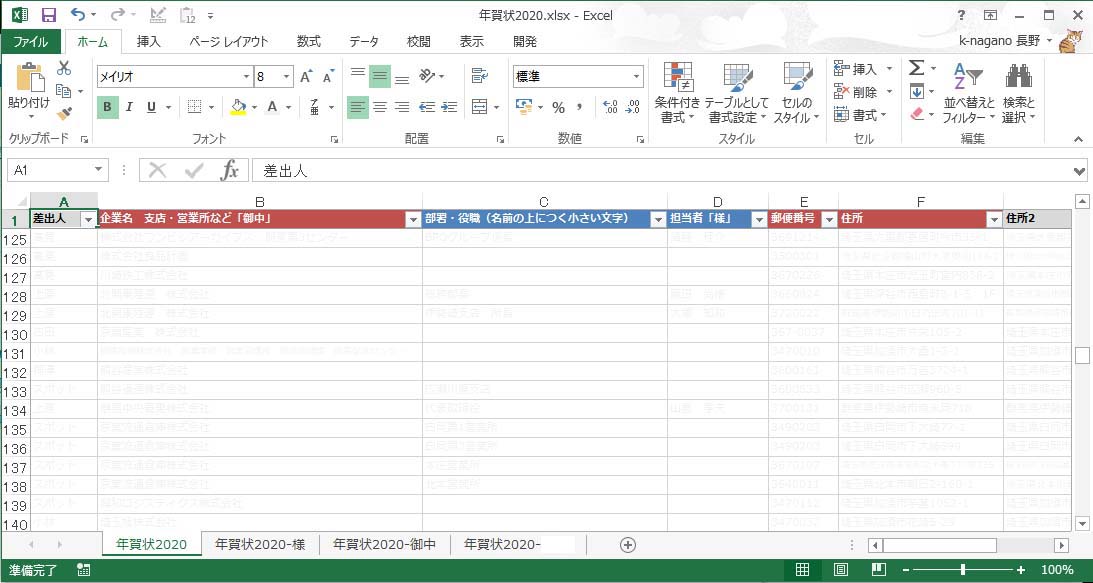Open the font name dropdown メイリオ

[246, 77]
